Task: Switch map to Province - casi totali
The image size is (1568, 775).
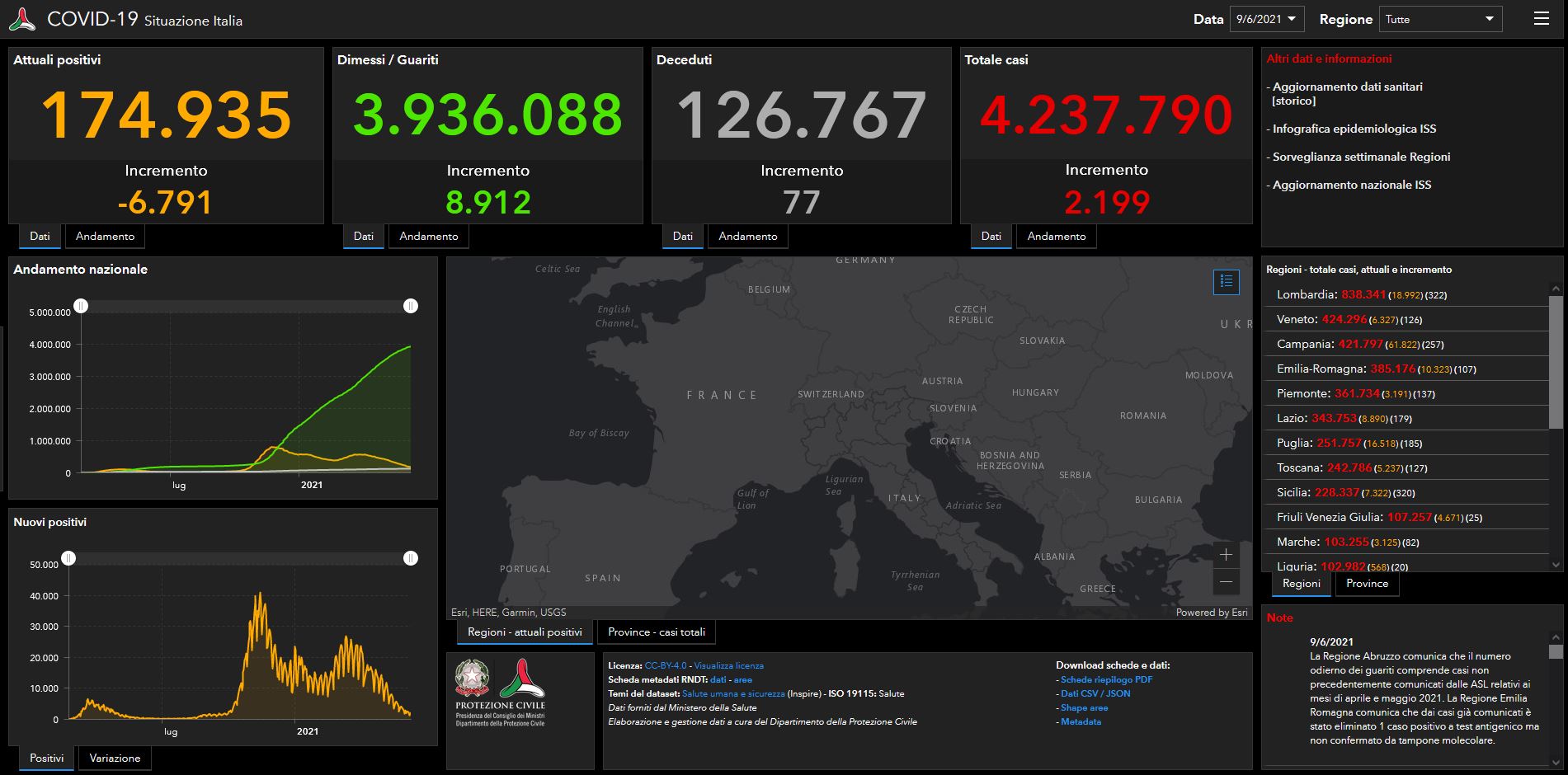Action: click(x=657, y=632)
